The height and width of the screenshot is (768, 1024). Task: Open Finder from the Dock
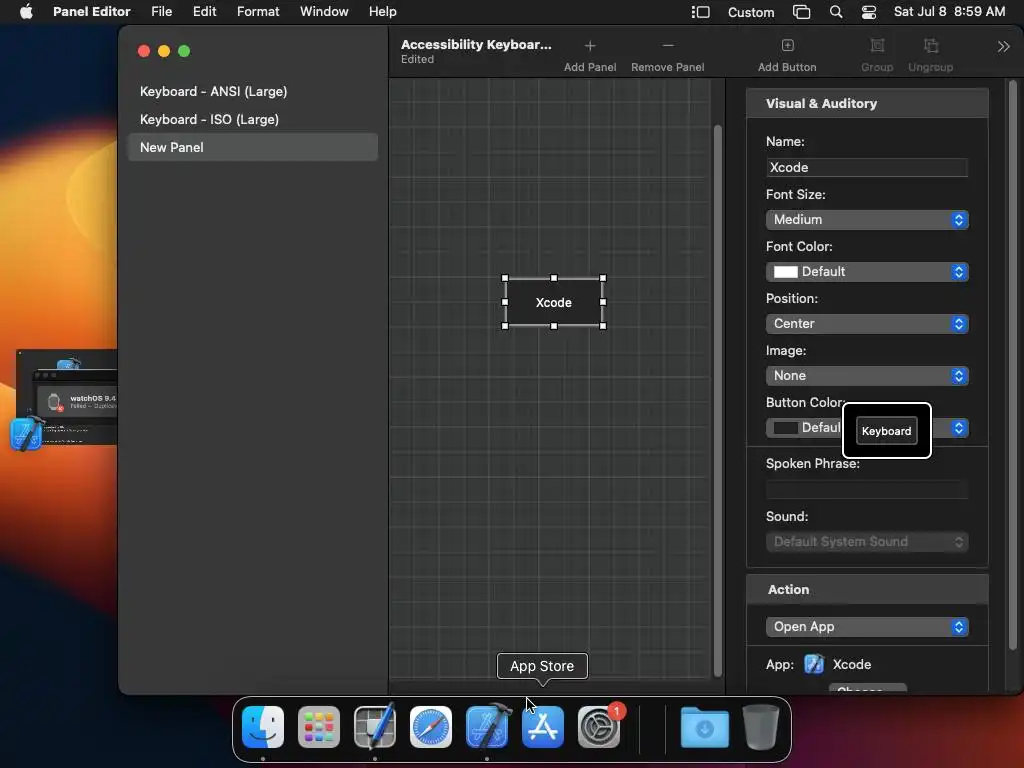[263, 727]
